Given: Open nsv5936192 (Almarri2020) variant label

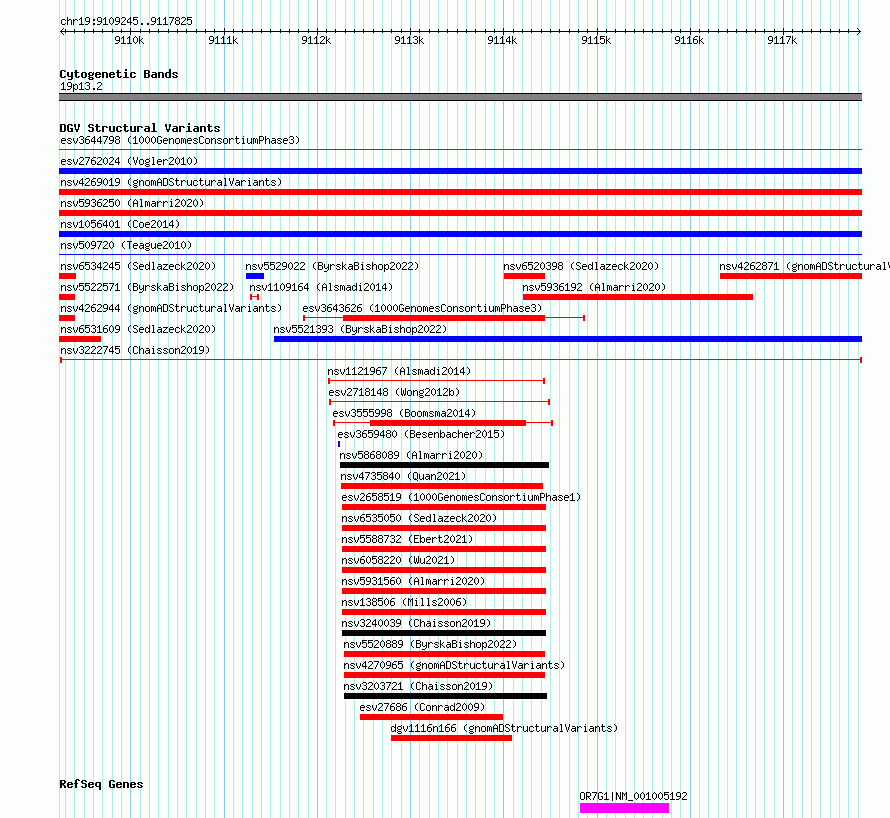Looking at the screenshot, I should click(594, 287).
